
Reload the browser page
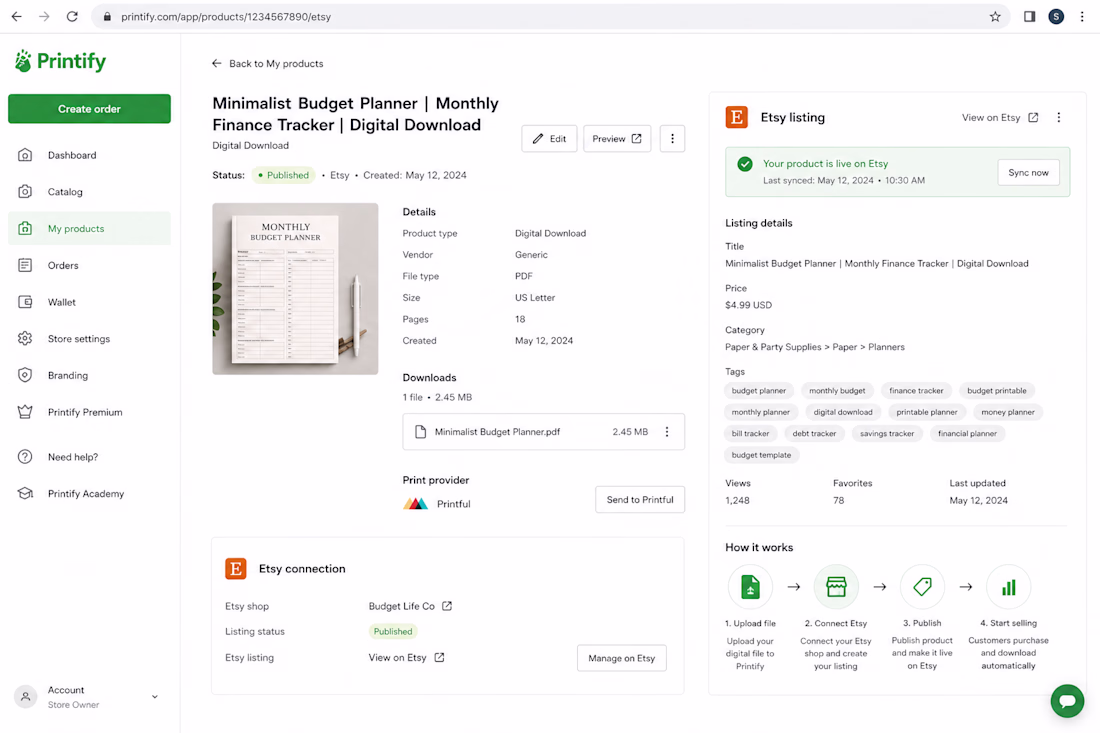point(72,16)
